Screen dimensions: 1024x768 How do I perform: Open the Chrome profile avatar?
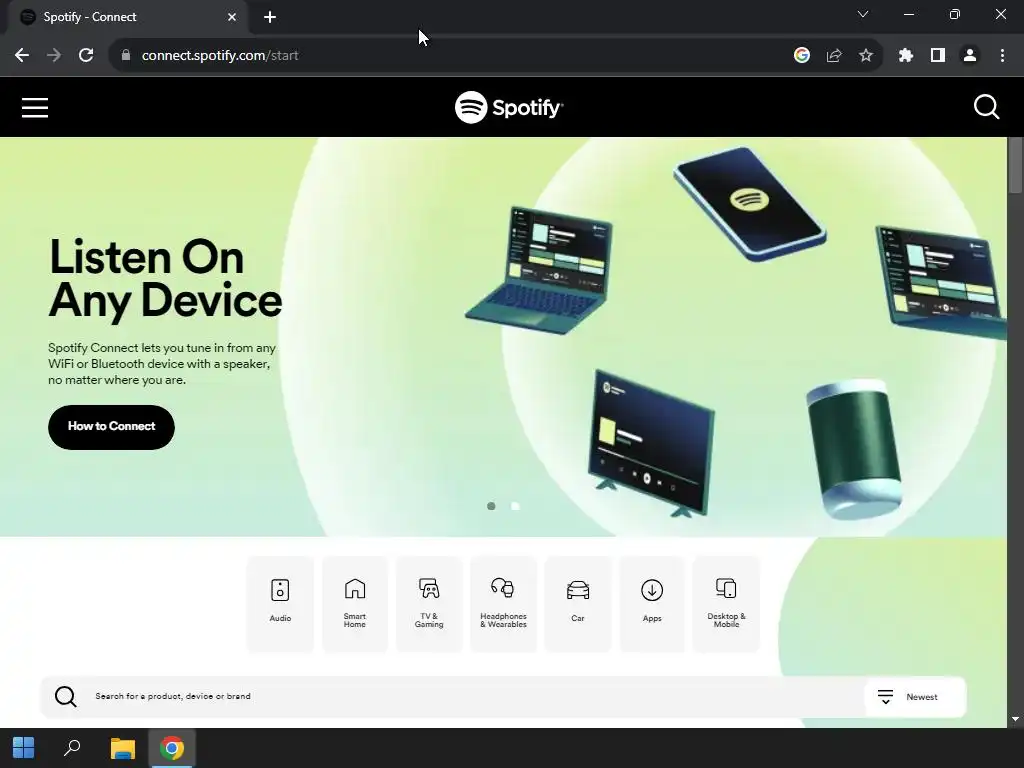[x=970, y=56]
